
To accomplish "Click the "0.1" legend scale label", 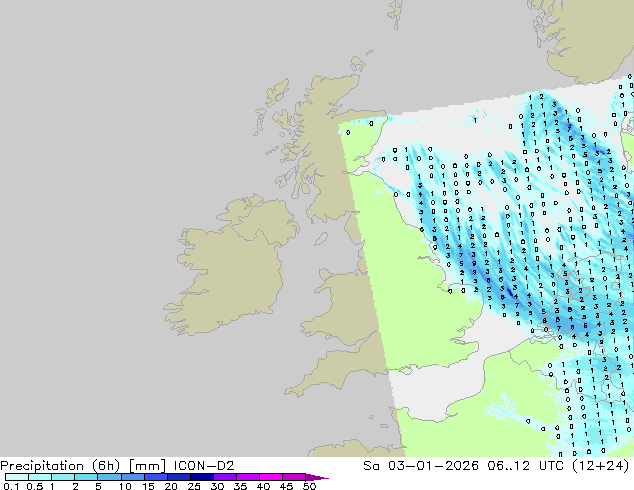I will pyautogui.click(x=11, y=486).
